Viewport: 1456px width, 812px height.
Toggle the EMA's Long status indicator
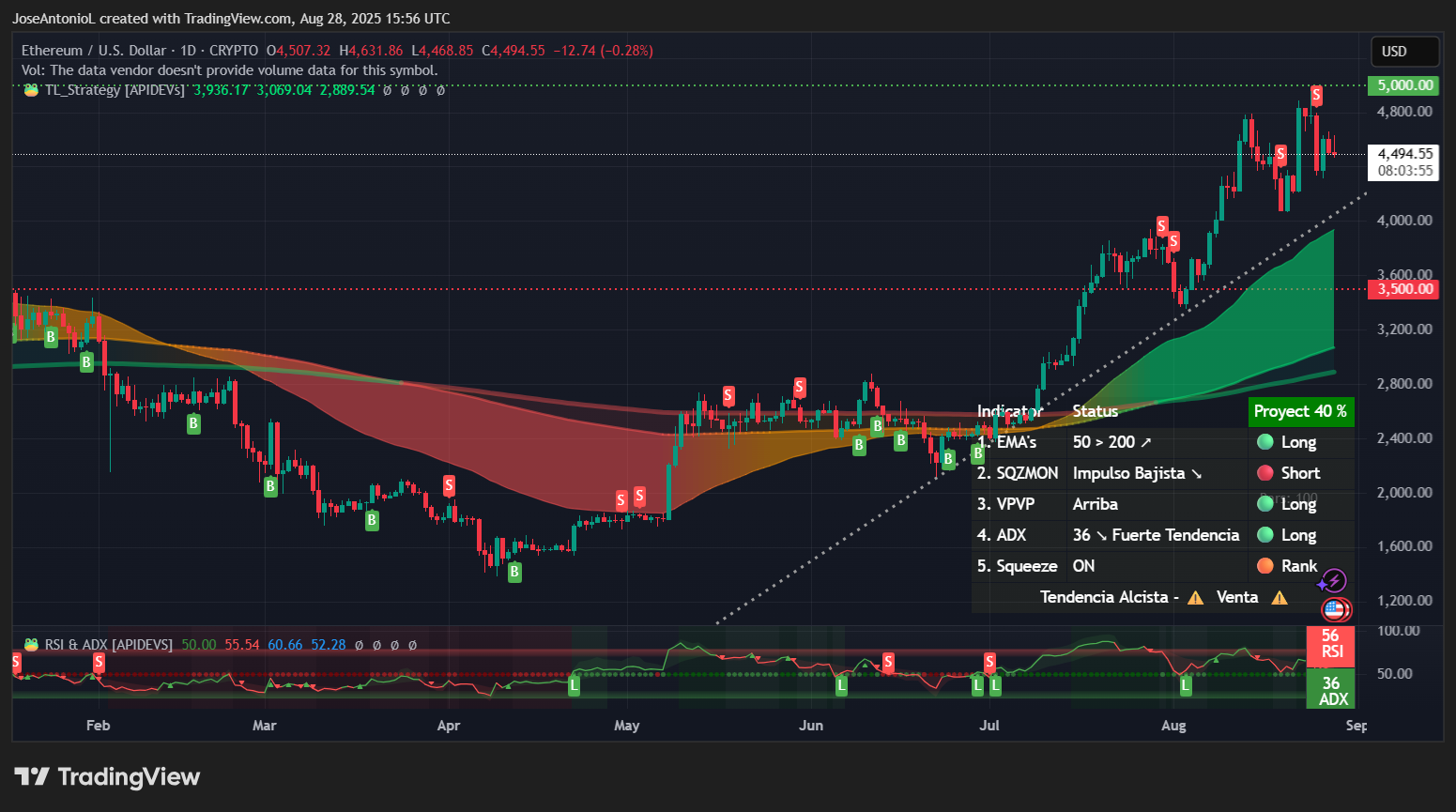point(1267,441)
